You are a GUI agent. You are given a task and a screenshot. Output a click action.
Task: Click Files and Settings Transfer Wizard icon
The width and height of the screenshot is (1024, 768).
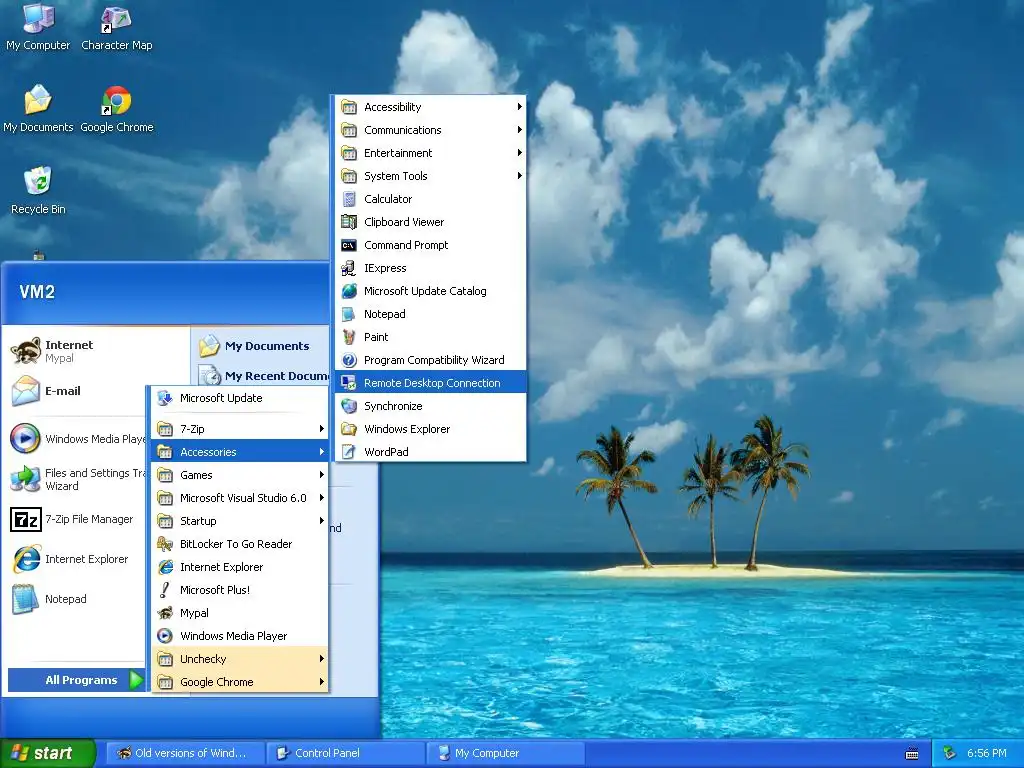pos(25,479)
